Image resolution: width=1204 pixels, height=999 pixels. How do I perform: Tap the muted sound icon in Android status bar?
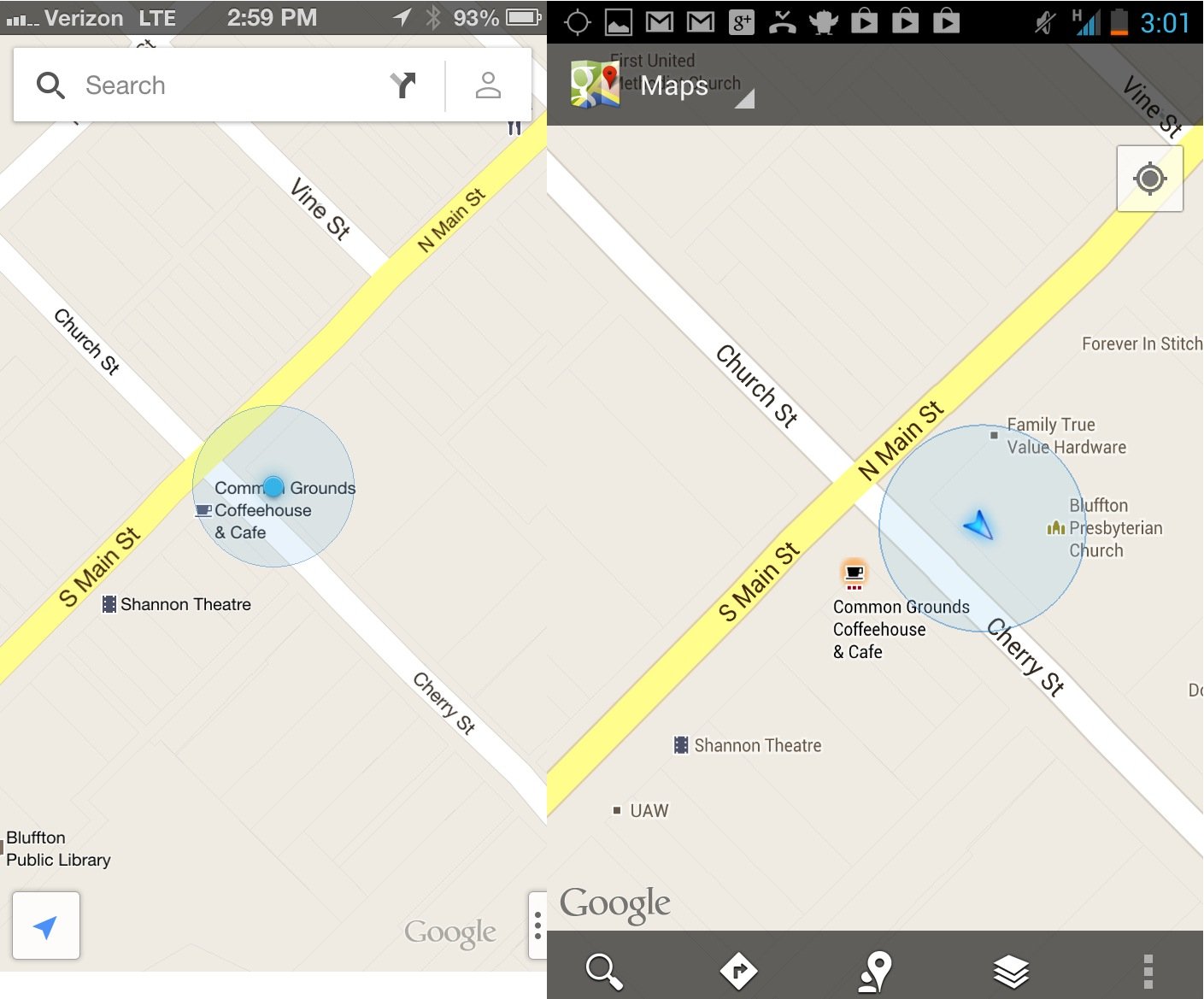[x=1045, y=22]
